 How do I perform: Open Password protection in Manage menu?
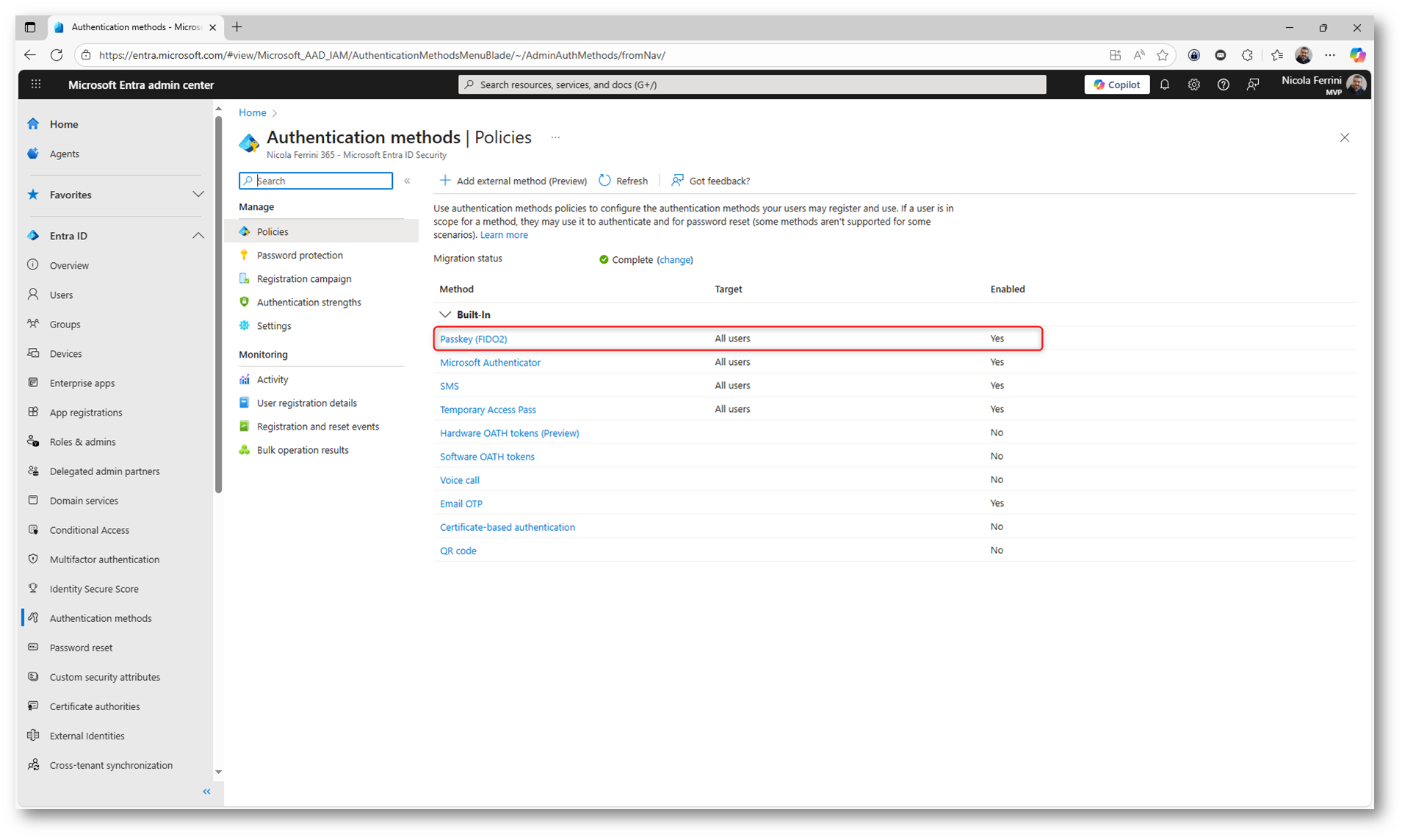(x=300, y=256)
